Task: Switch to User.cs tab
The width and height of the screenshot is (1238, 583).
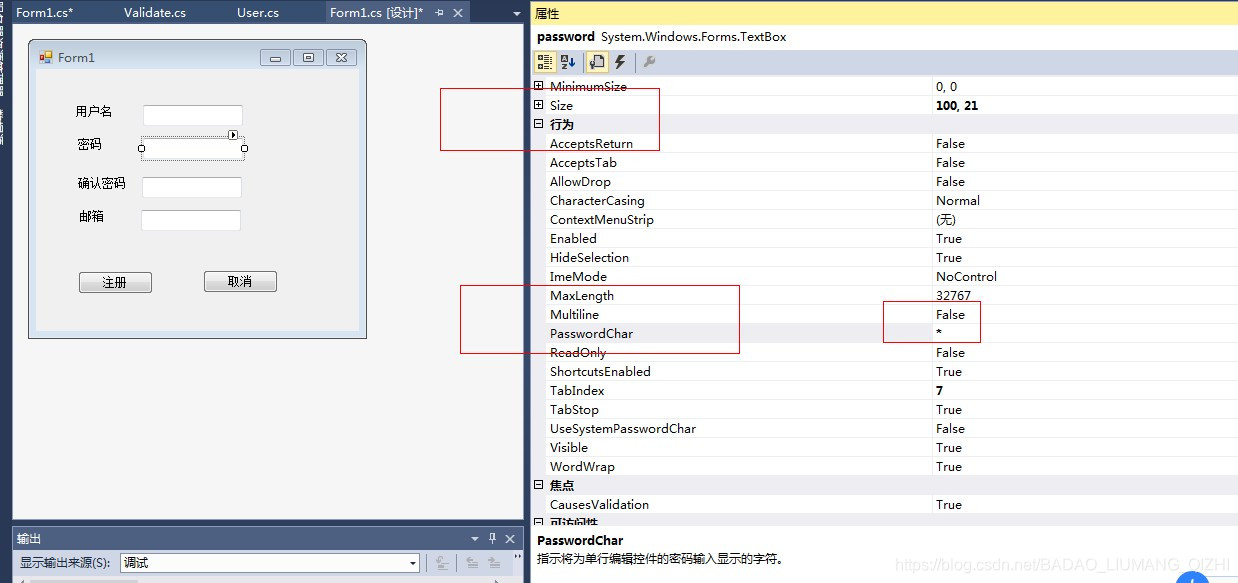Action: [x=258, y=13]
